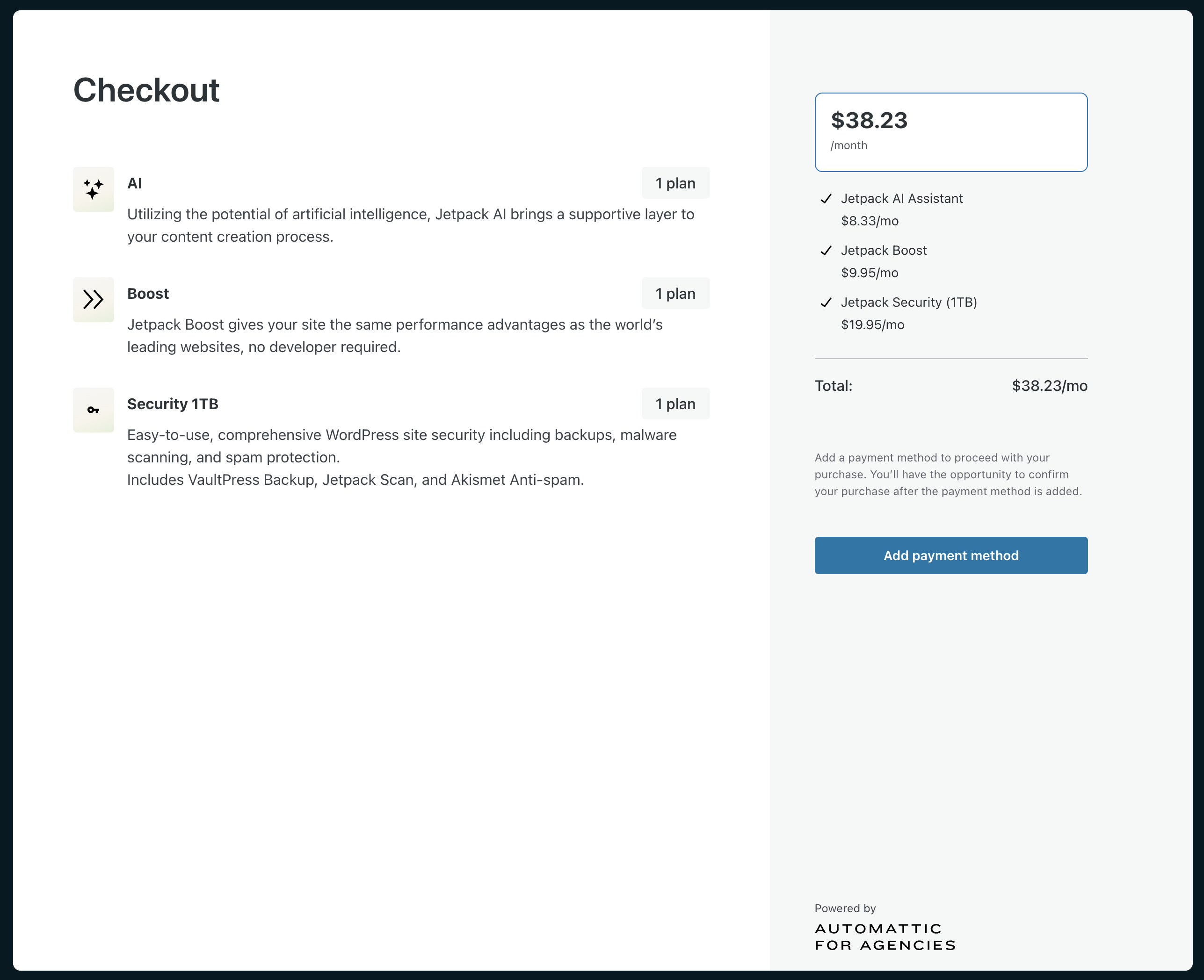The image size is (1204, 980).
Task: Click the Checkout page heading
Action: 146,90
